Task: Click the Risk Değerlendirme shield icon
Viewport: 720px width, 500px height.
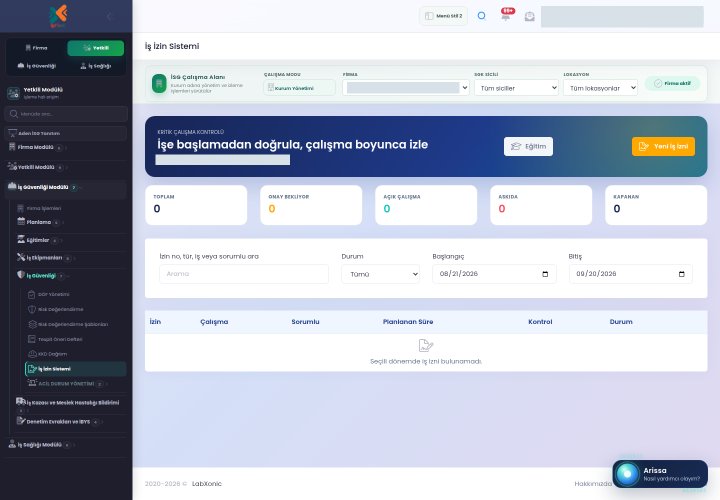Action: [32, 309]
